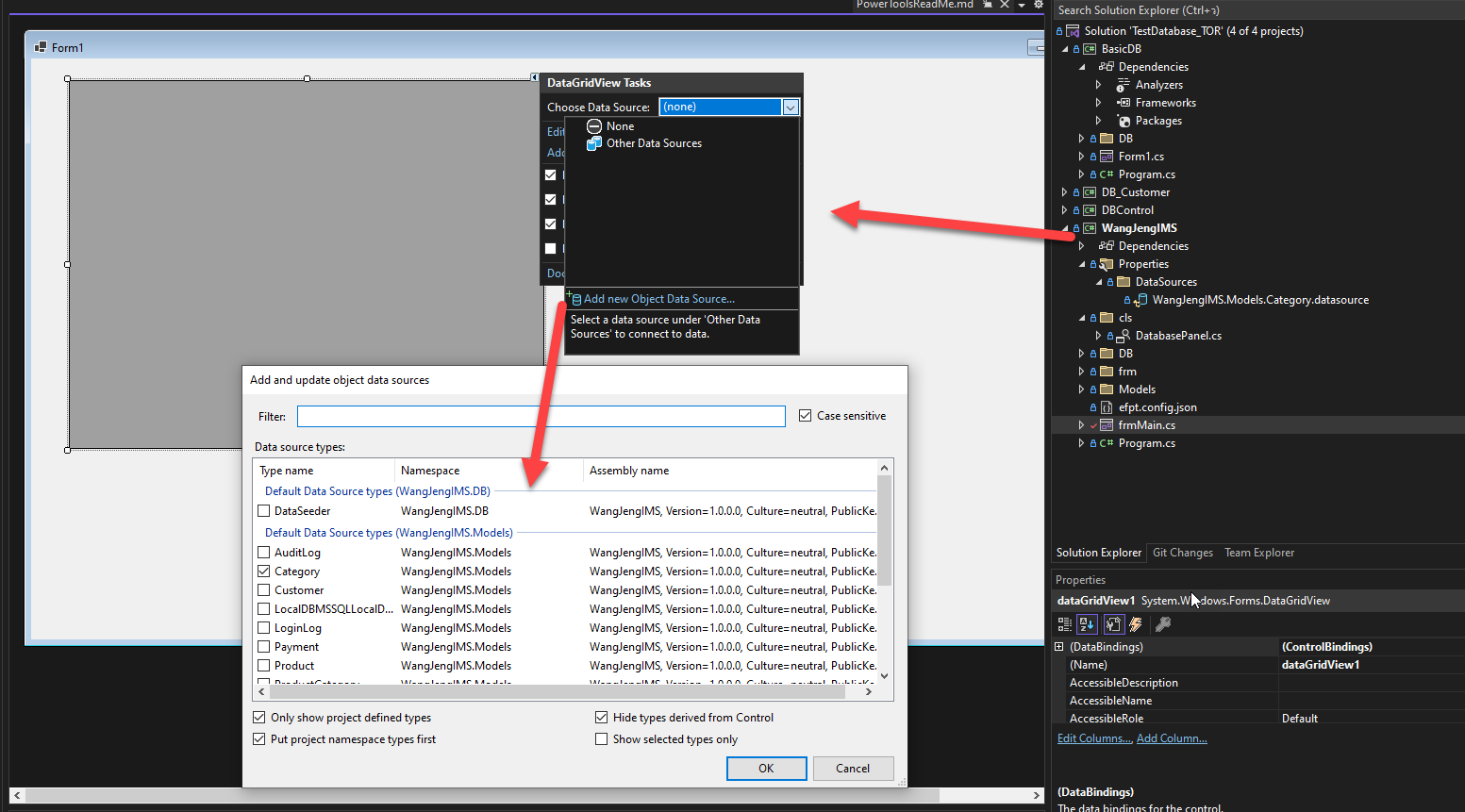Click the Packages node icon
Viewport: 1465px width, 812px height.
(x=1124, y=121)
